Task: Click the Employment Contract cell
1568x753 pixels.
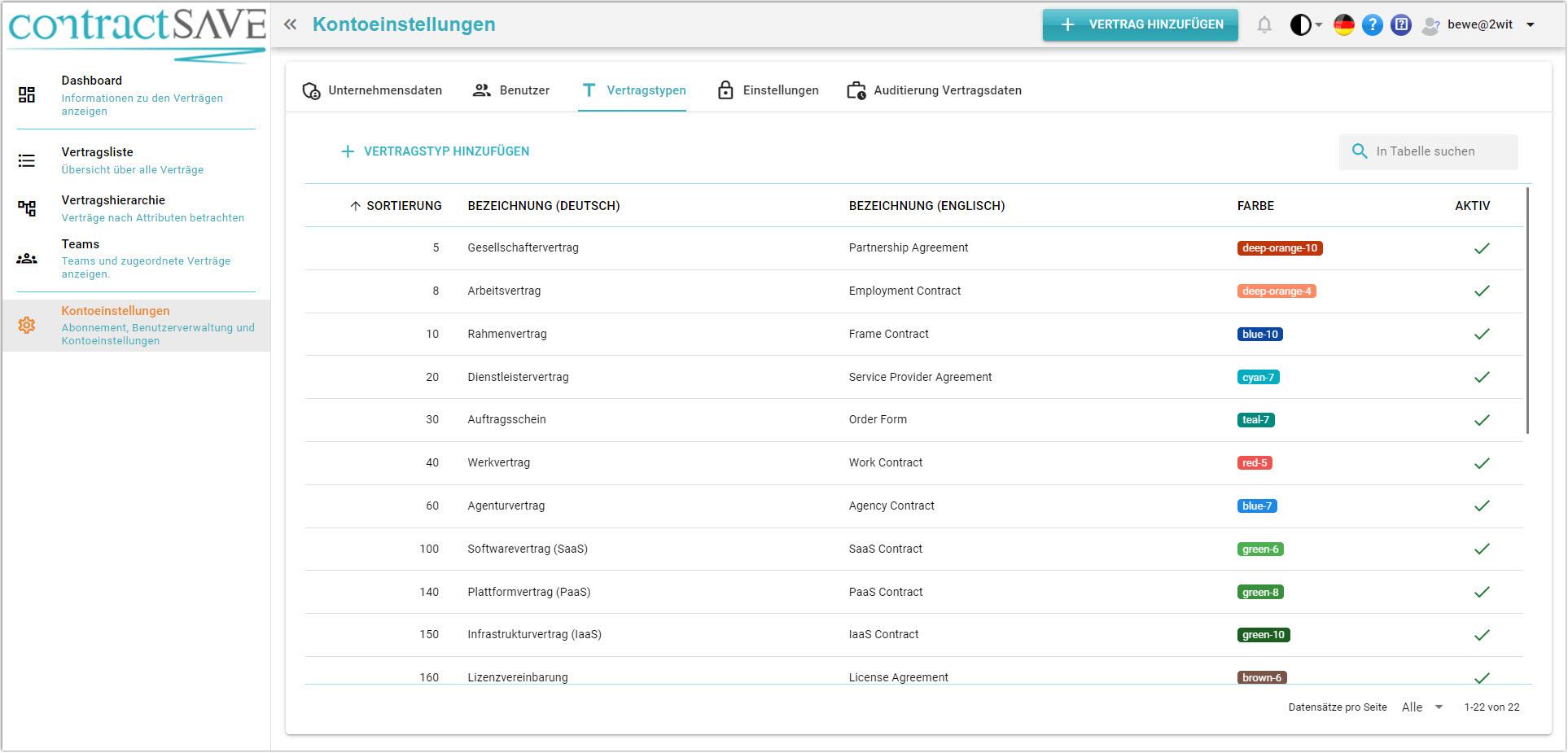Action: coord(904,291)
